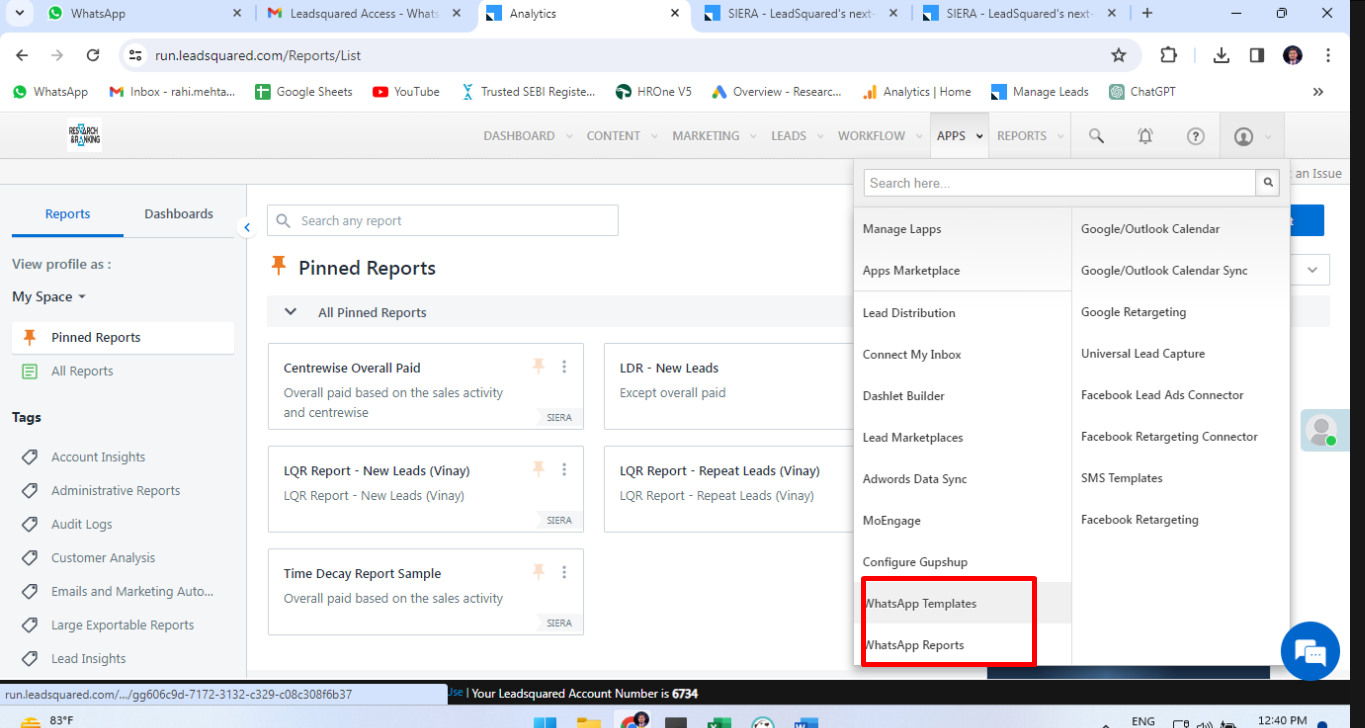Open the ChatGPT bookmark

point(1142,92)
